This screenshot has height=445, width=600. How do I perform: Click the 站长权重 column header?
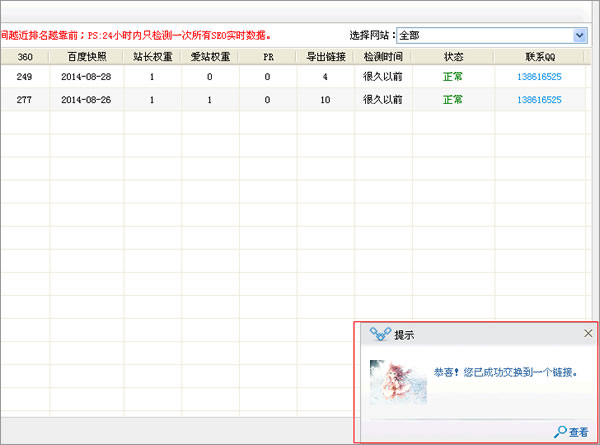[152, 57]
